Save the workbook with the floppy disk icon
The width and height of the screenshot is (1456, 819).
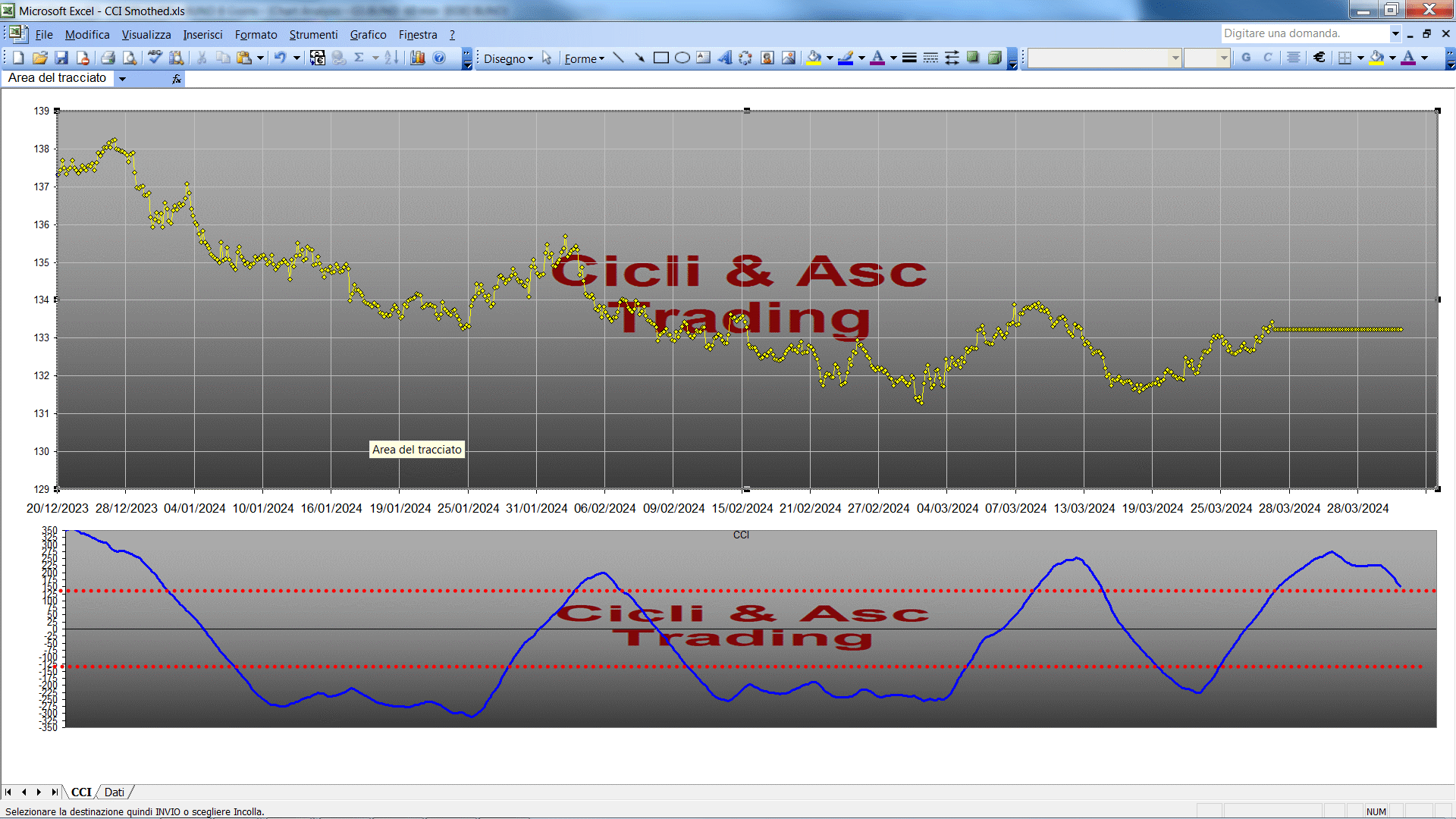click(x=61, y=58)
